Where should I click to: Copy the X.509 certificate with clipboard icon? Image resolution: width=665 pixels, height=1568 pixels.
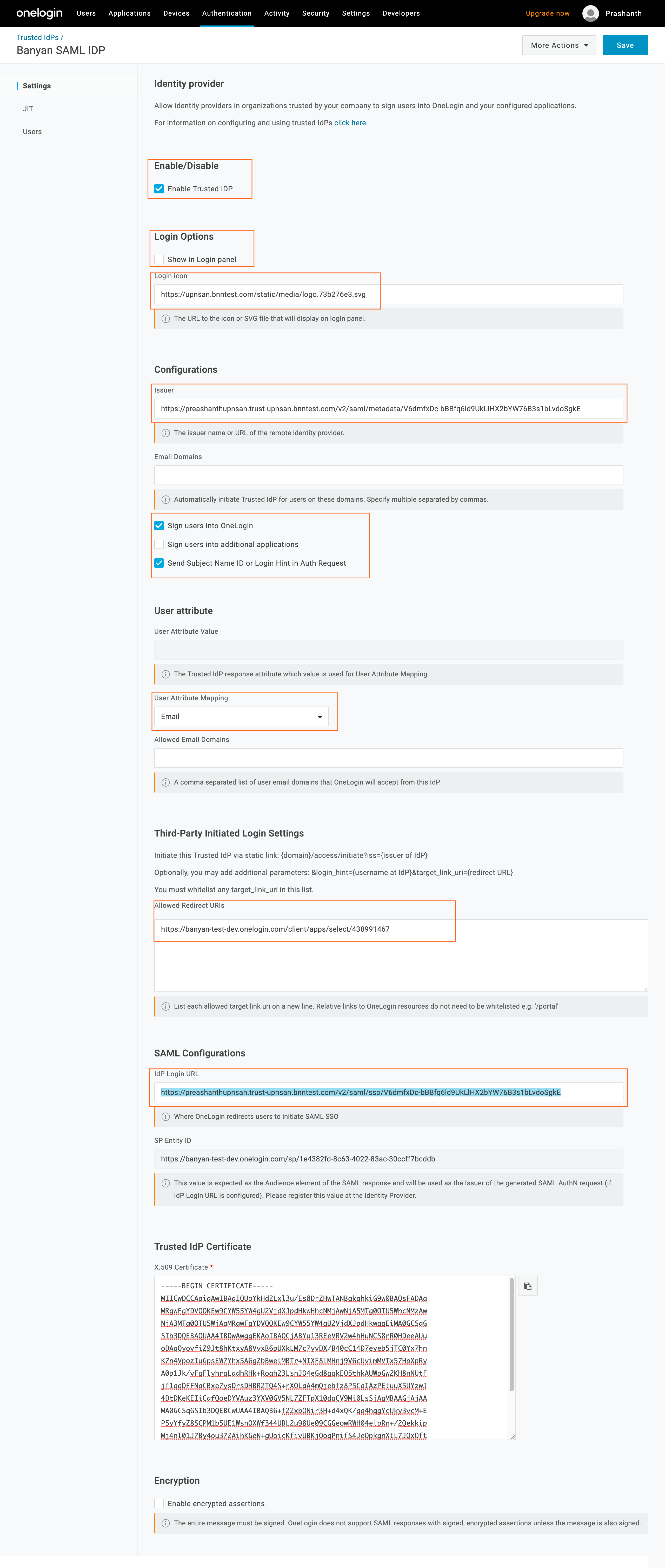(x=528, y=1286)
